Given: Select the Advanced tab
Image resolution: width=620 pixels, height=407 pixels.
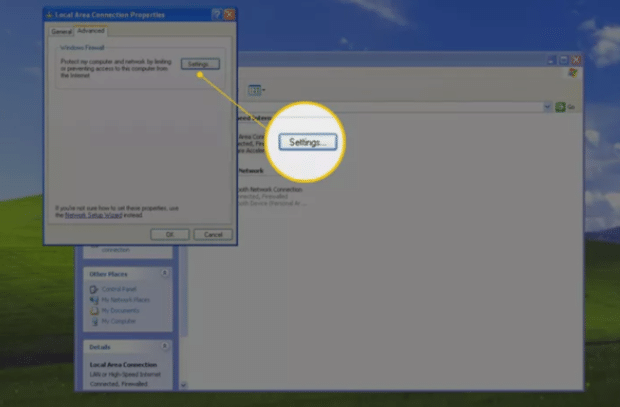Looking at the screenshot, I should 91,31.
